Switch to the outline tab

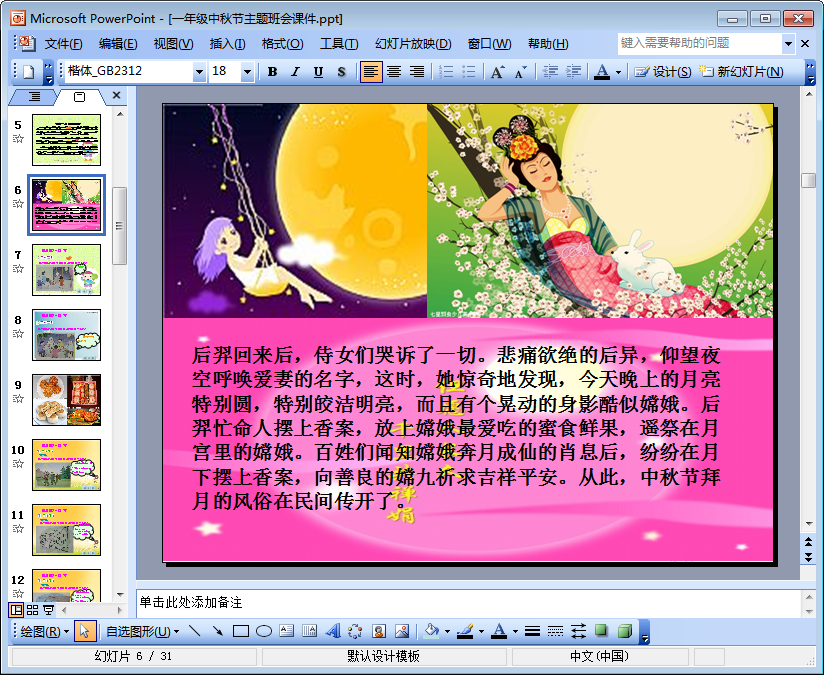coord(34,96)
